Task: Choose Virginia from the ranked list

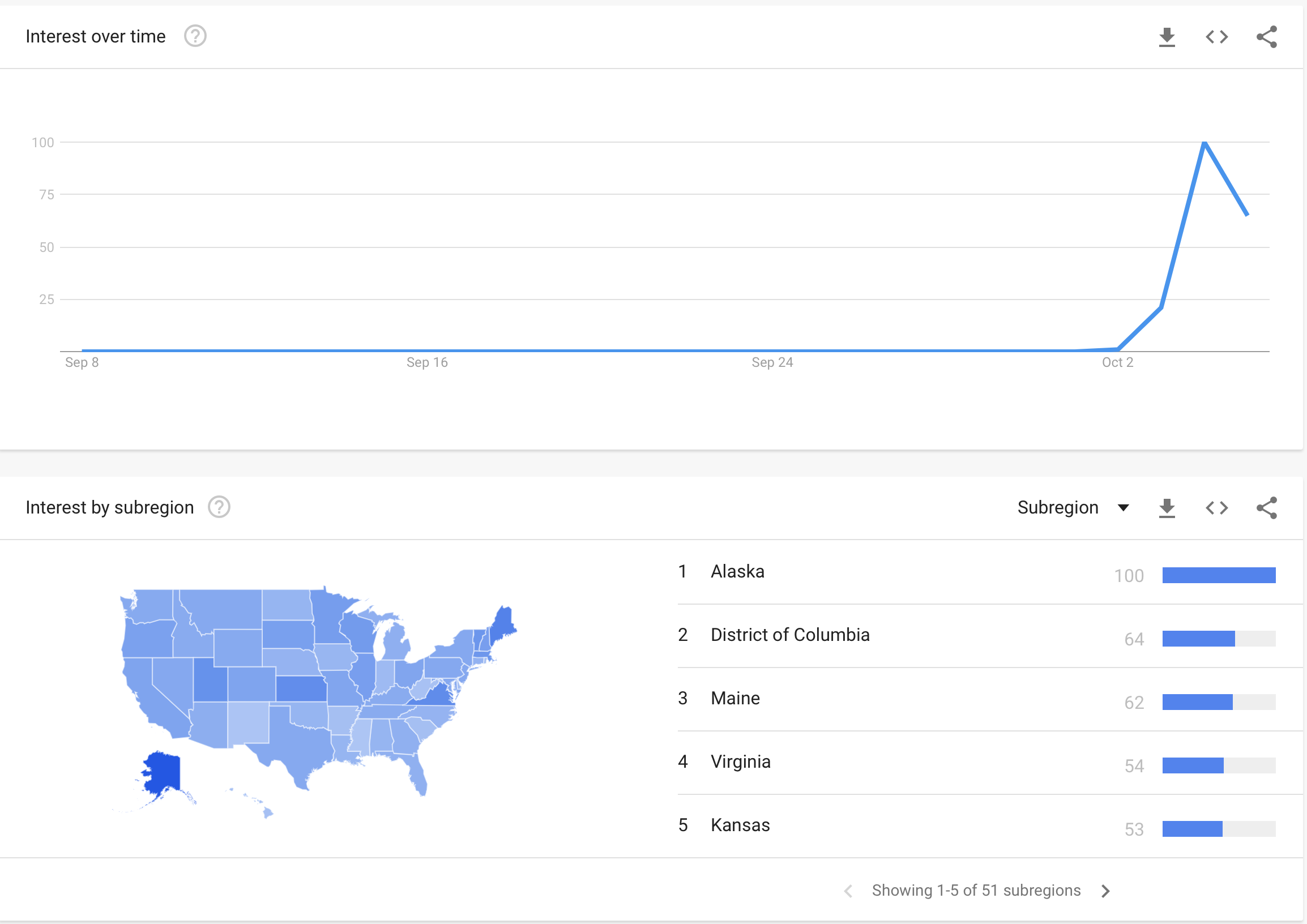Action: click(x=740, y=762)
